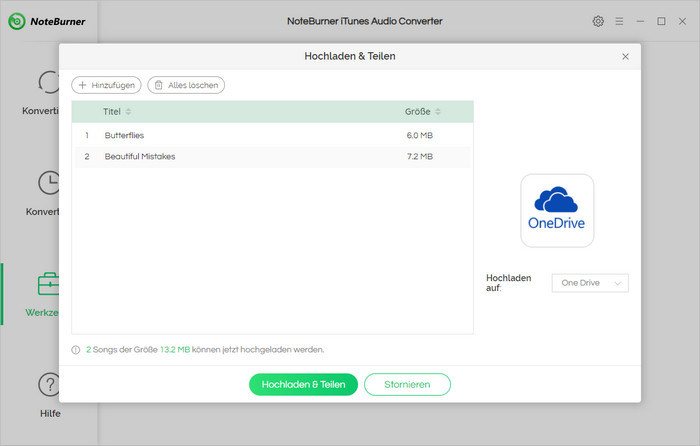Click Stornieren to cancel upload
Screen dimensions: 700x446
407,384
